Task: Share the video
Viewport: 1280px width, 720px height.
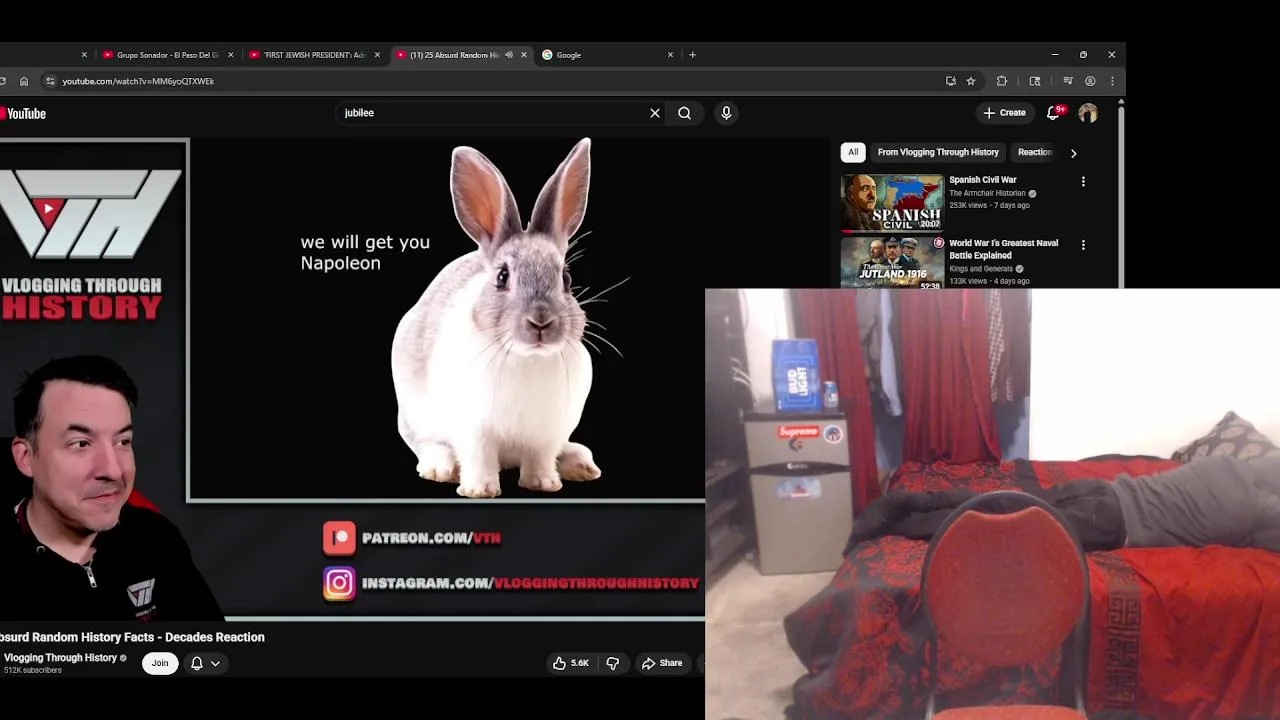Action: [x=662, y=663]
